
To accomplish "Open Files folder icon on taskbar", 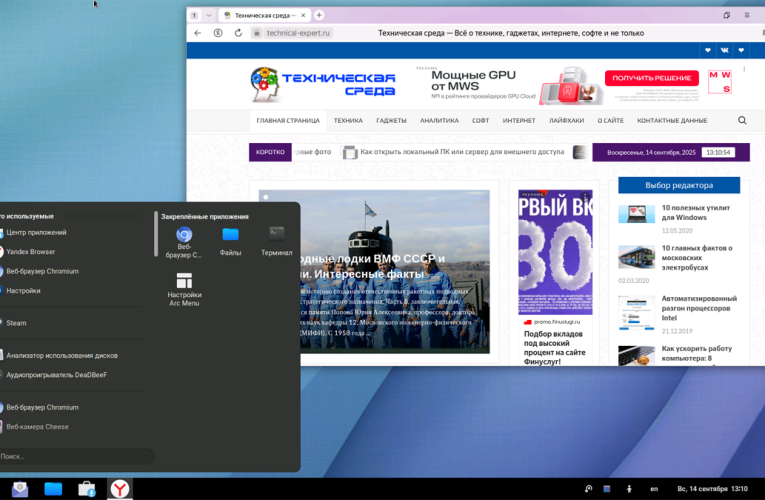I will pos(53,489).
